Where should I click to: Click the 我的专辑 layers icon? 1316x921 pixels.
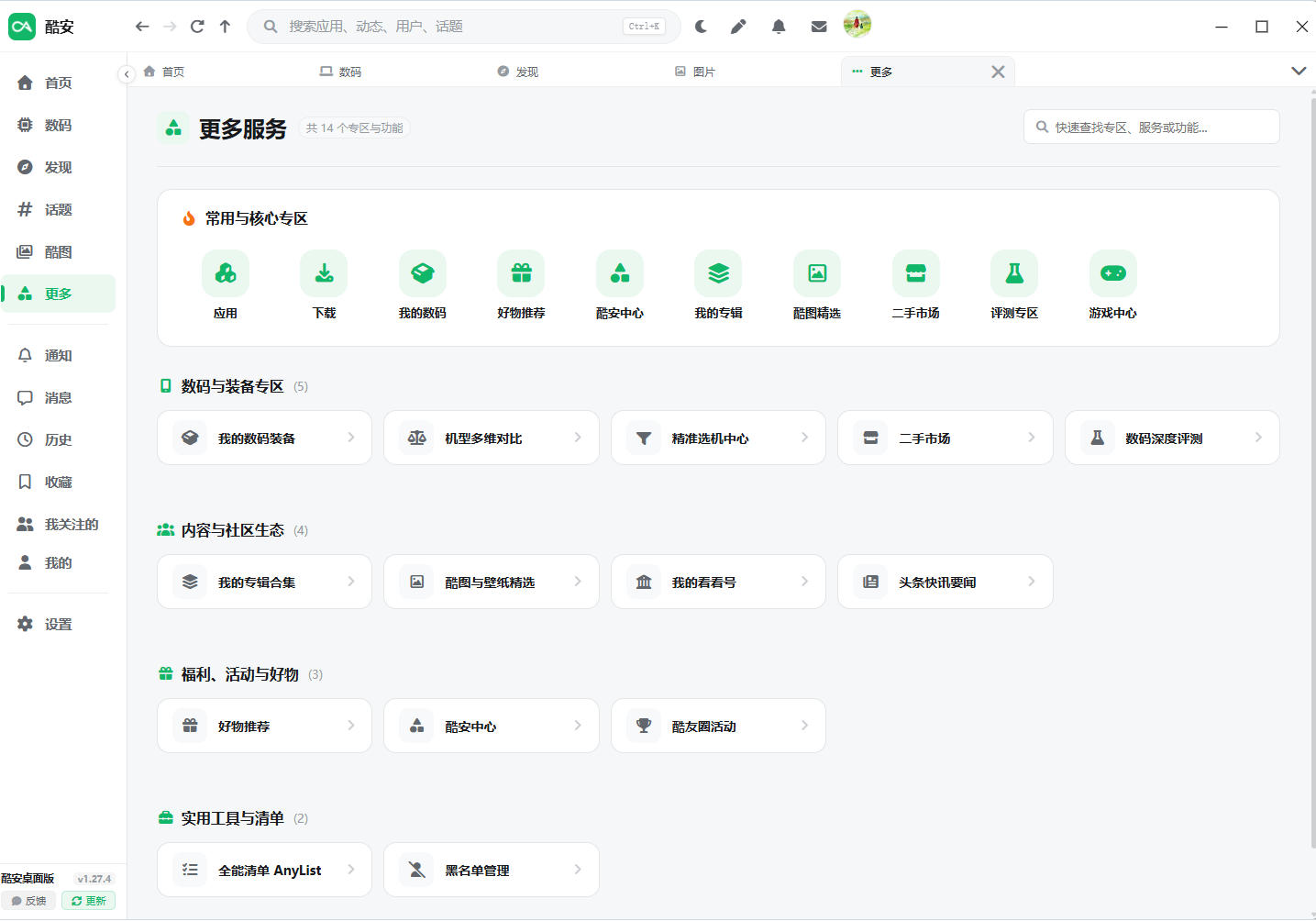[x=718, y=273]
